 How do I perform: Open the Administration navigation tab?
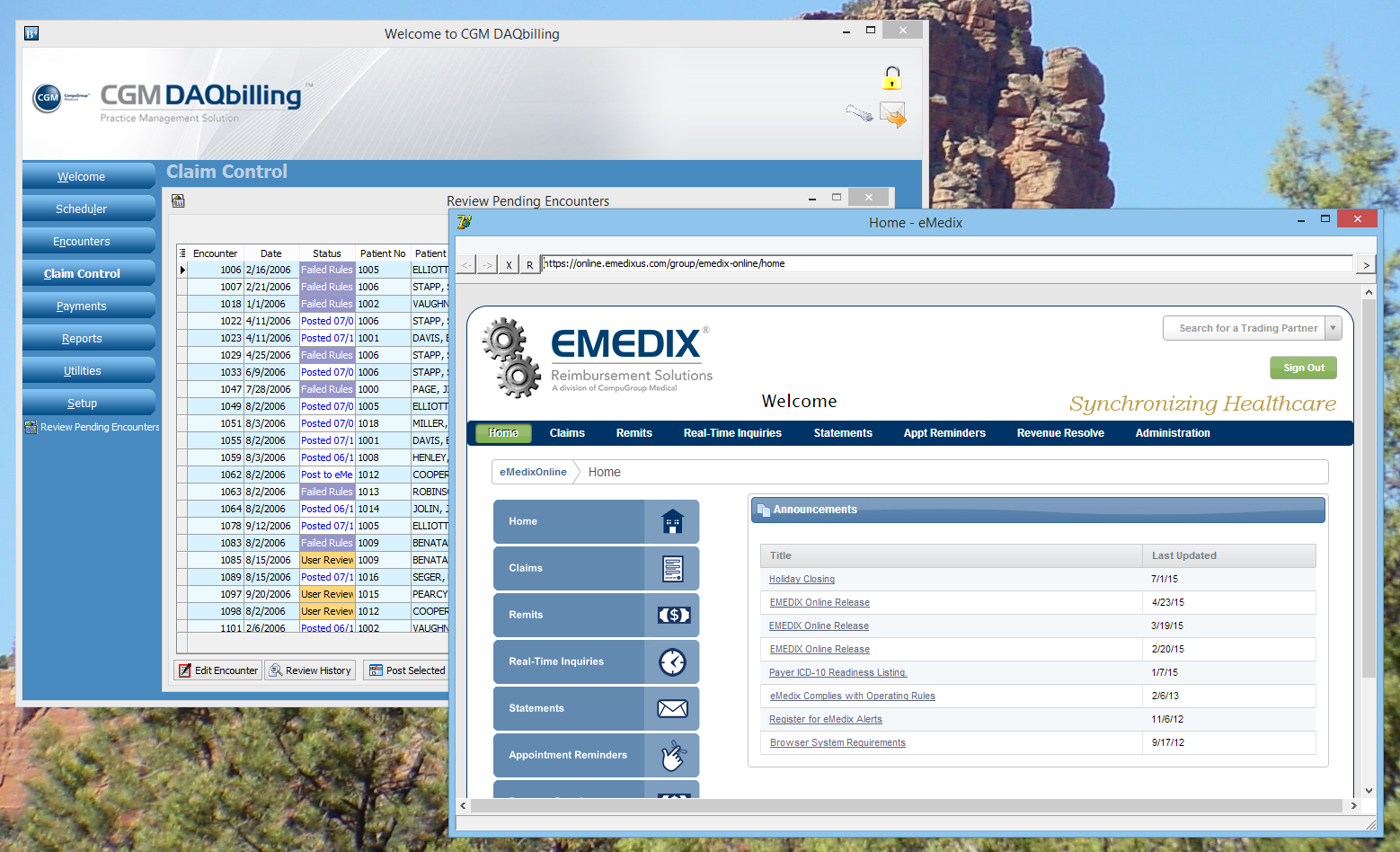(1173, 433)
